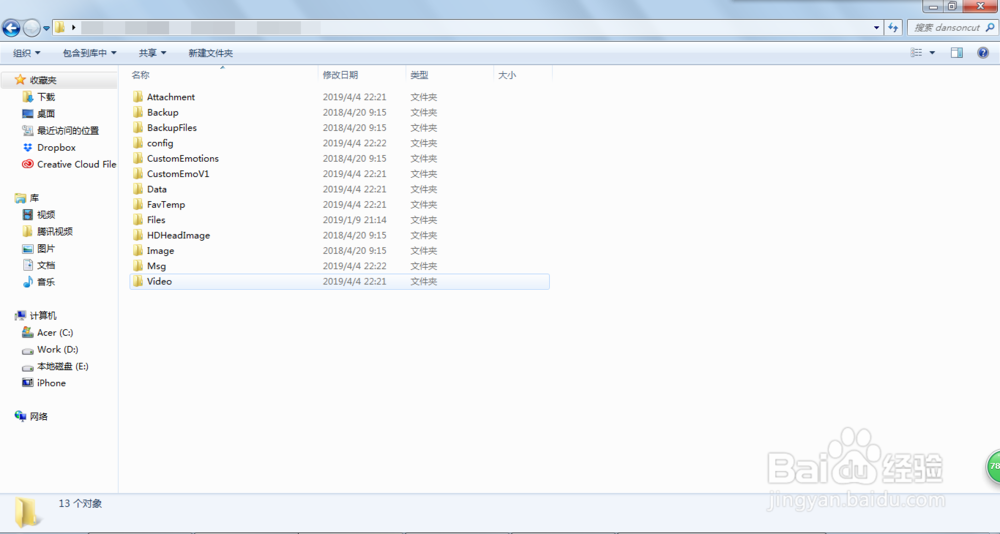Open 文档 library

(x=46, y=265)
